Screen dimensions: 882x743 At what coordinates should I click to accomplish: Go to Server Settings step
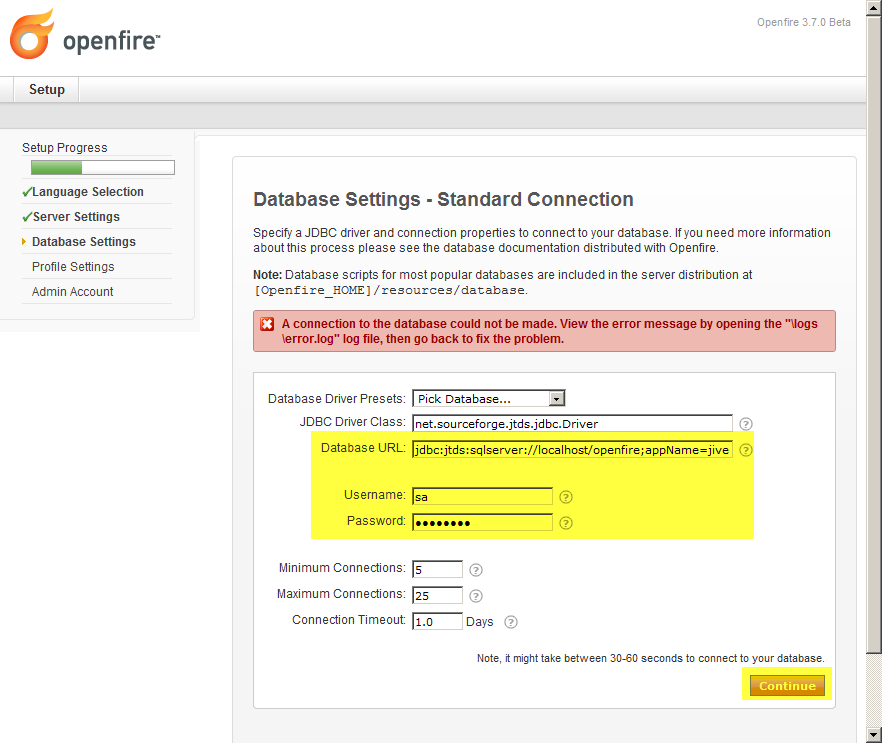[x=76, y=217]
